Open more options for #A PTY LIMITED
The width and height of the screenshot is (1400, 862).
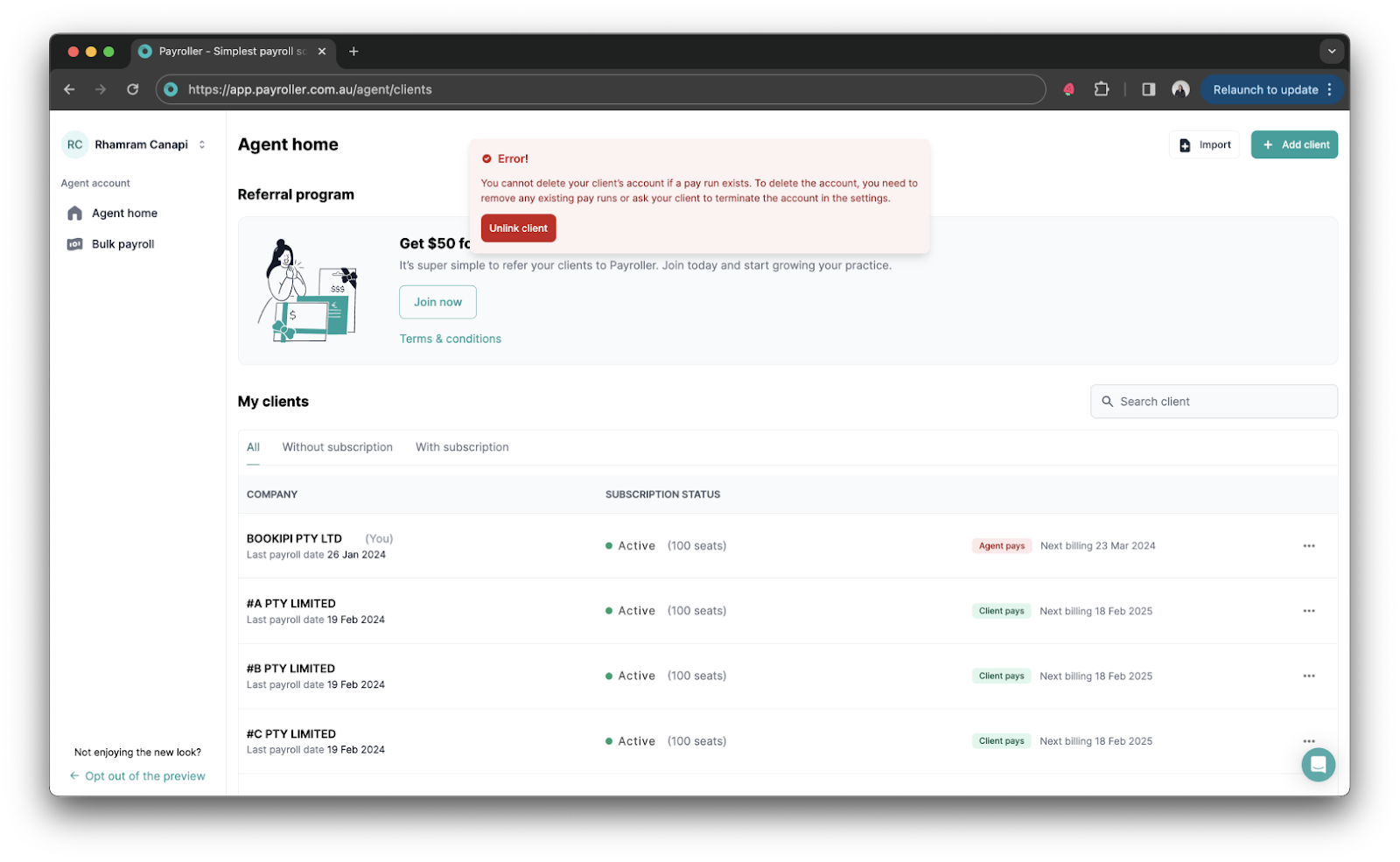tap(1309, 611)
